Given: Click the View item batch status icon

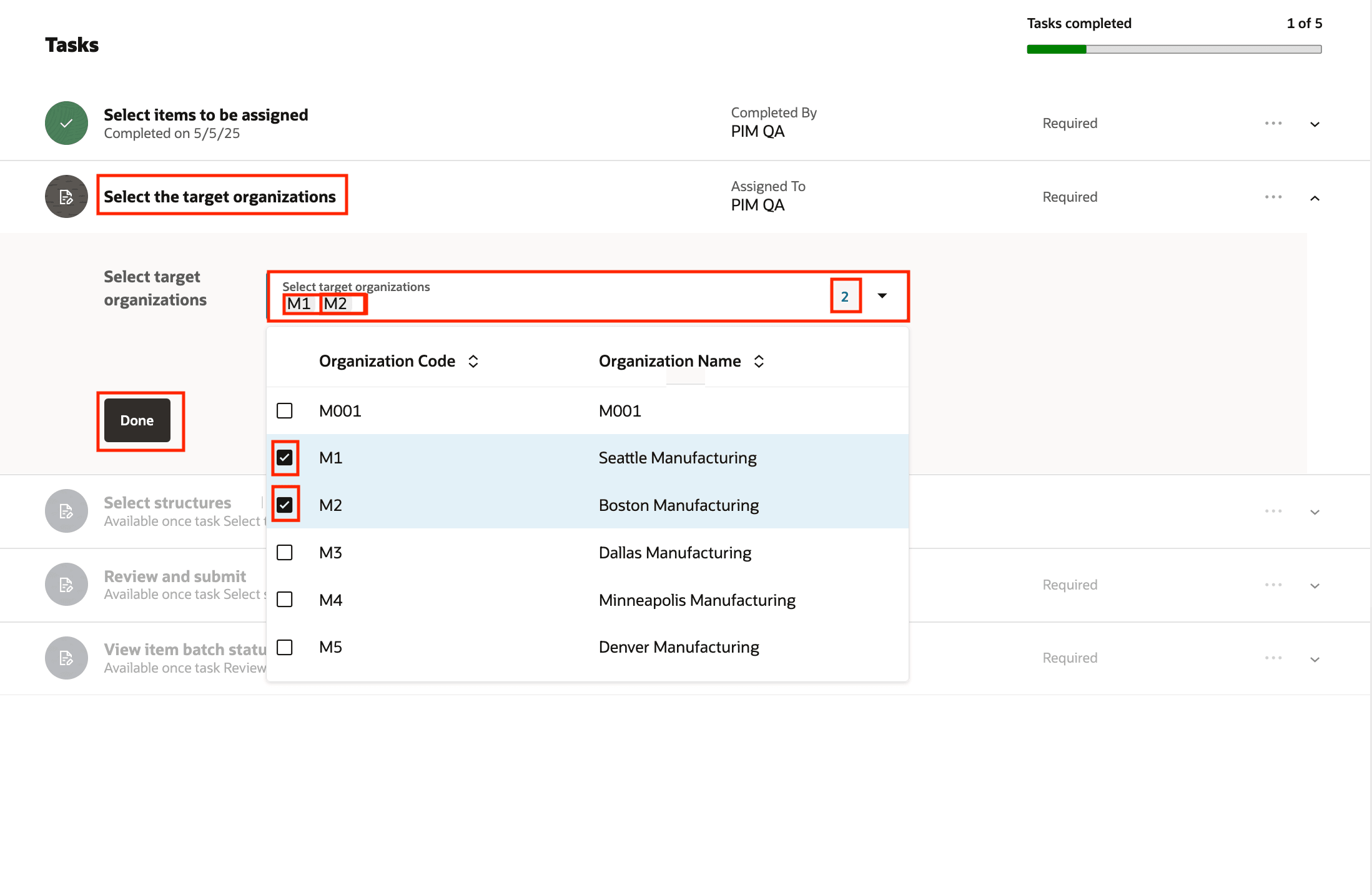Looking at the screenshot, I should pyautogui.click(x=66, y=658).
